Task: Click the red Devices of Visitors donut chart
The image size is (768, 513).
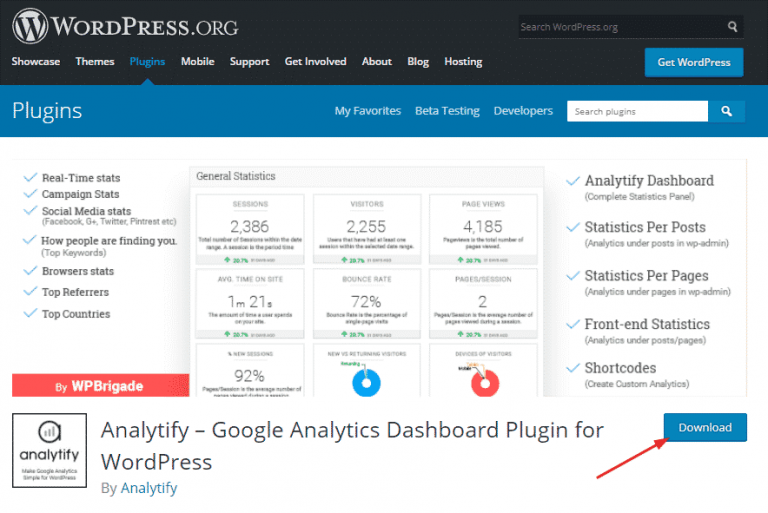Action: (x=485, y=383)
